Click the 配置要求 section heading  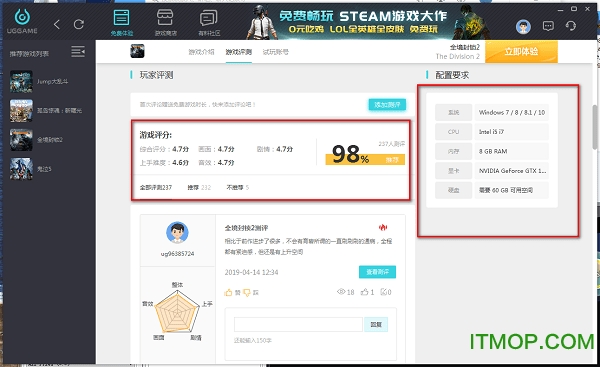pos(452,75)
